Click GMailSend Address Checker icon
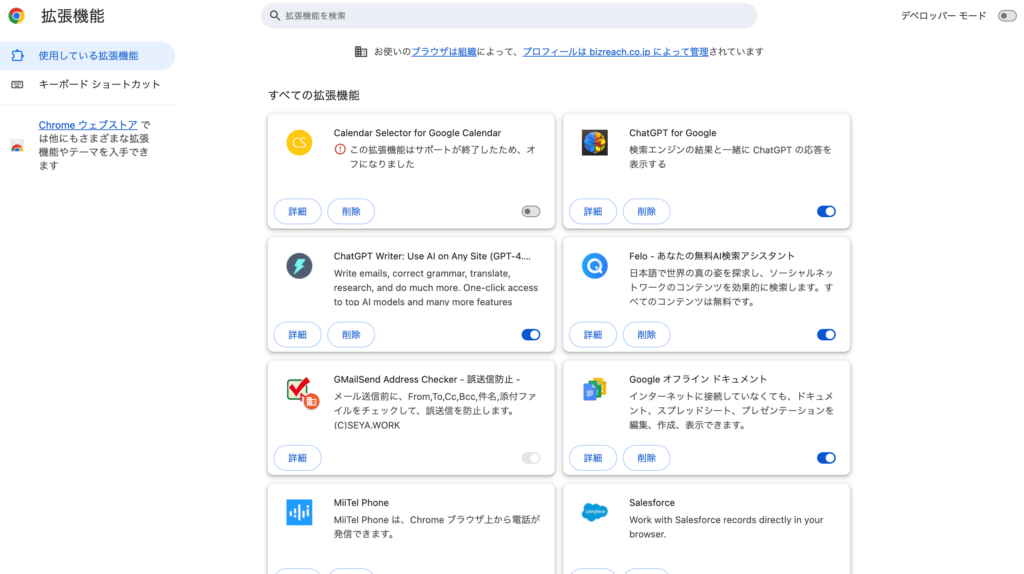Screen dimensions: 1024x574 pyautogui.click(x=302, y=392)
